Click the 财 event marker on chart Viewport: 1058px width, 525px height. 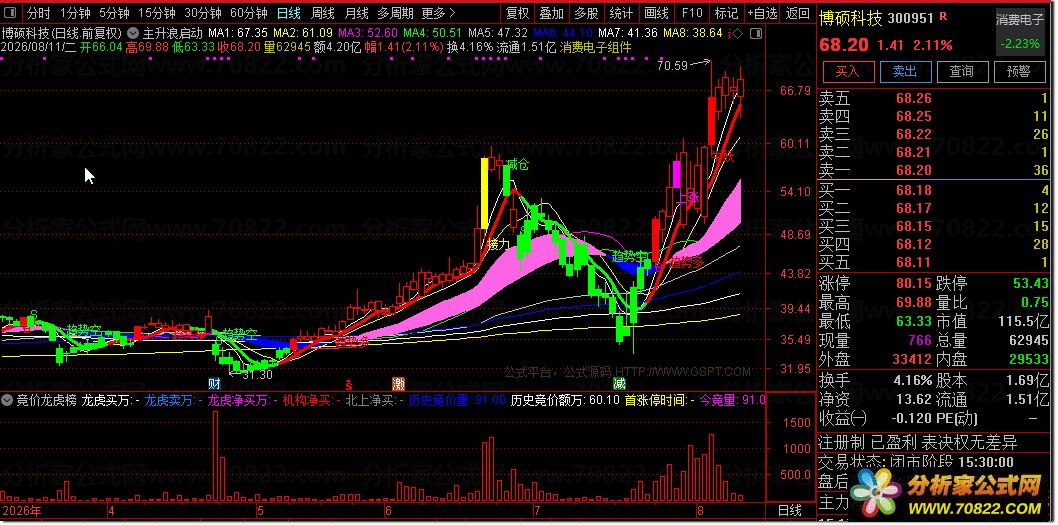(x=215, y=384)
